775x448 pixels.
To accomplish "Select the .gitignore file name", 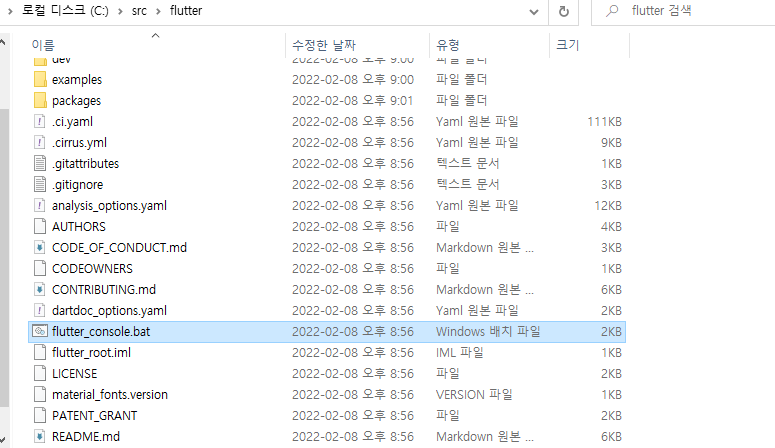I will pos(78,184).
